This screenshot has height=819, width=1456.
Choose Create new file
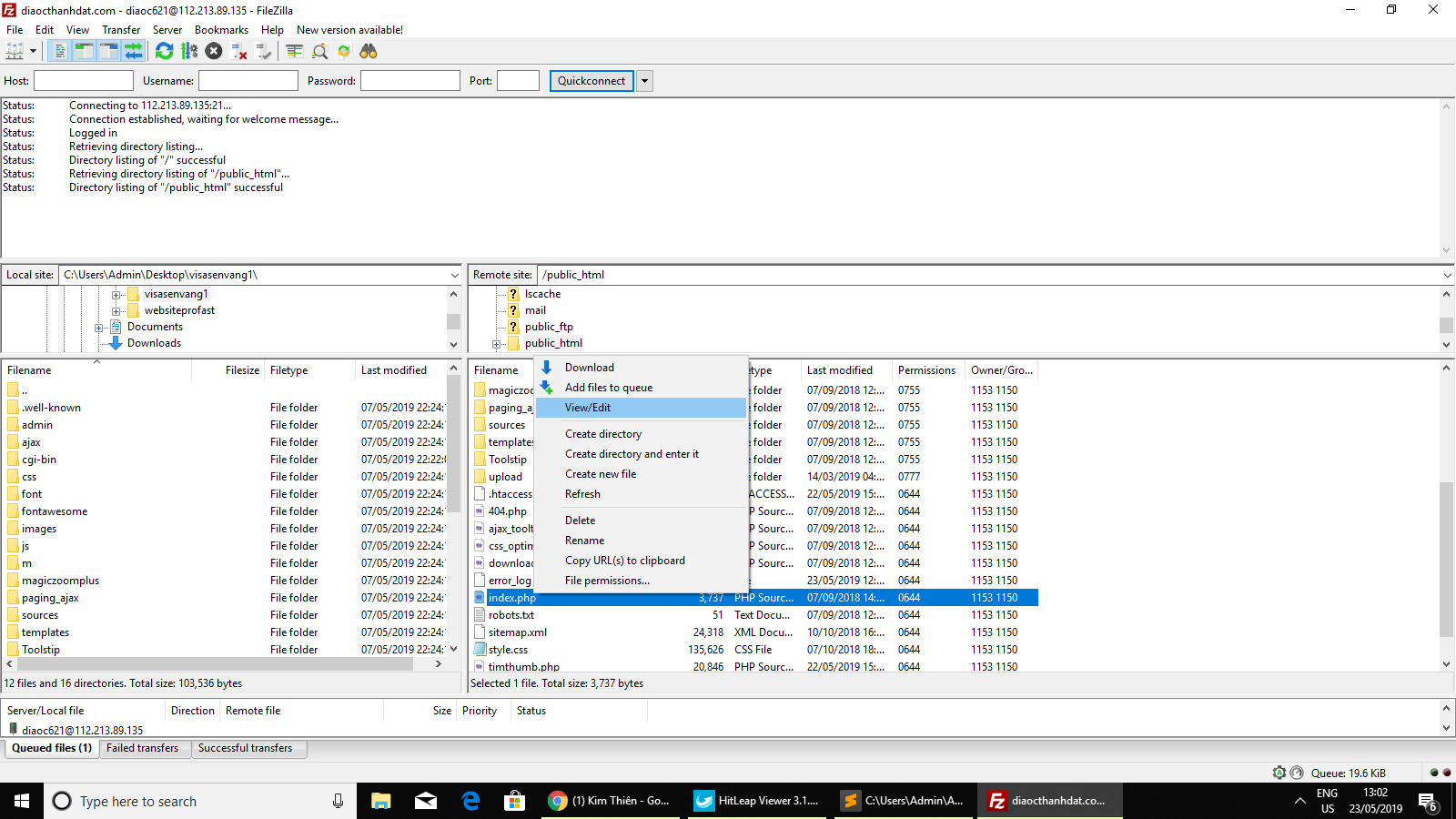(641, 474)
